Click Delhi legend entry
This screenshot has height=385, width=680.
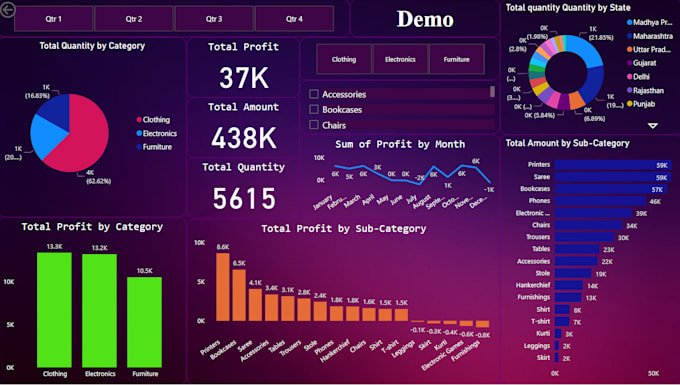coord(638,77)
